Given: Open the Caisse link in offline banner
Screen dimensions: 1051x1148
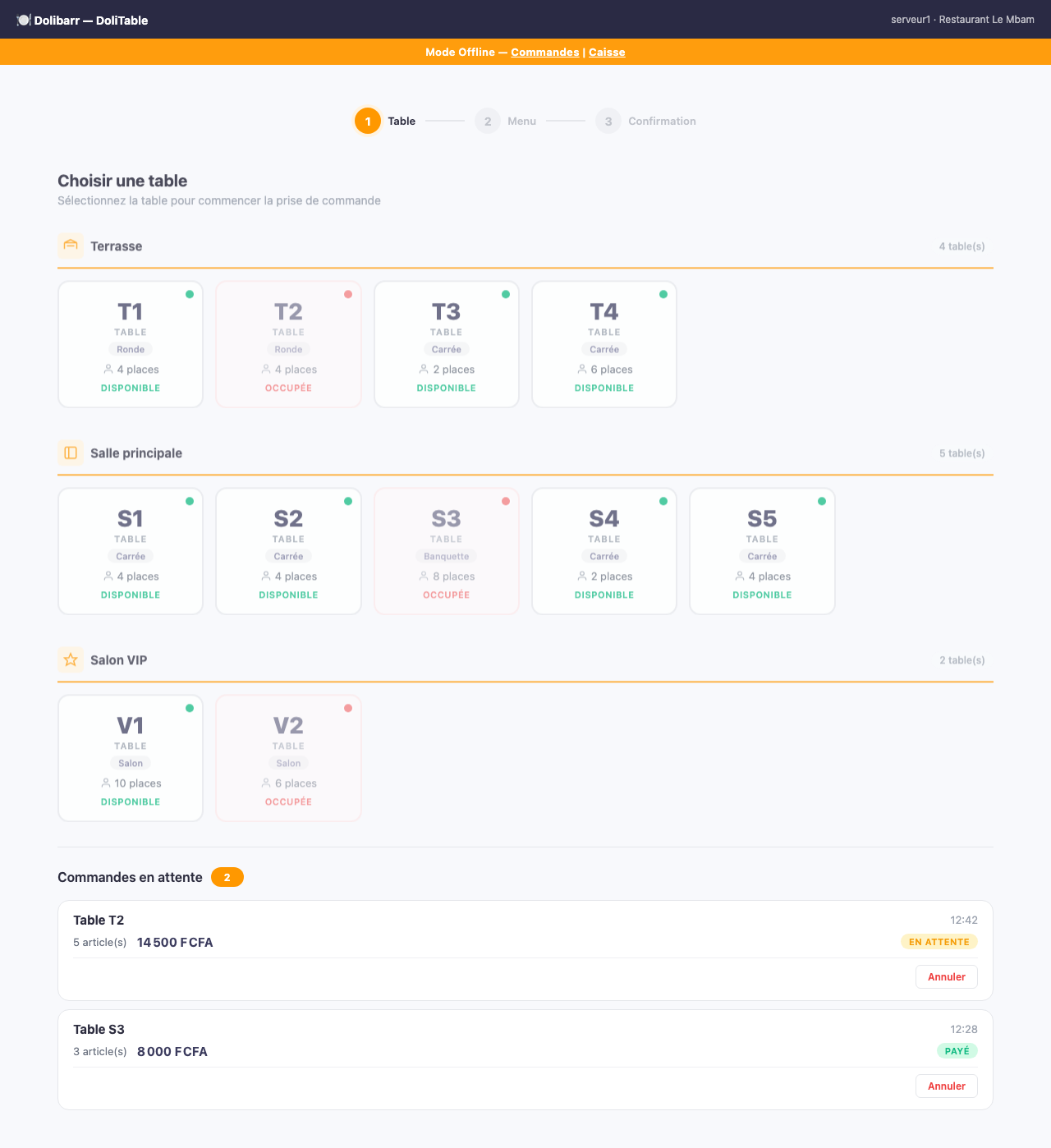Looking at the screenshot, I should tap(607, 52).
